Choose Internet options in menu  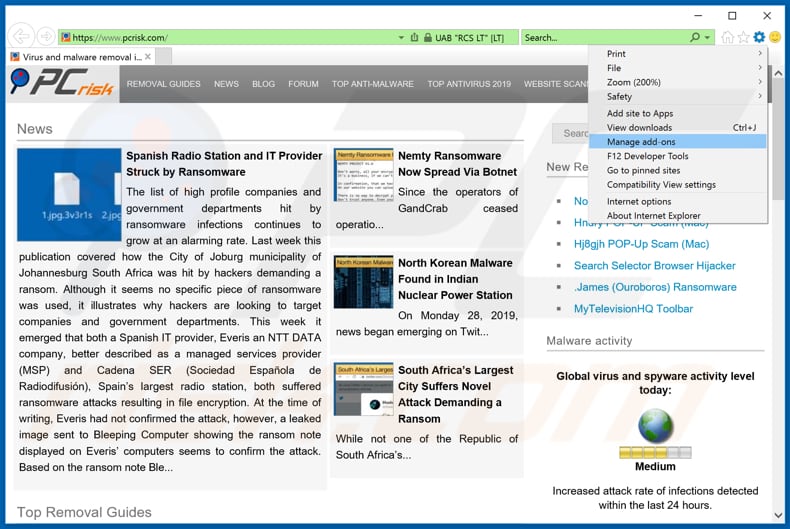click(639, 201)
